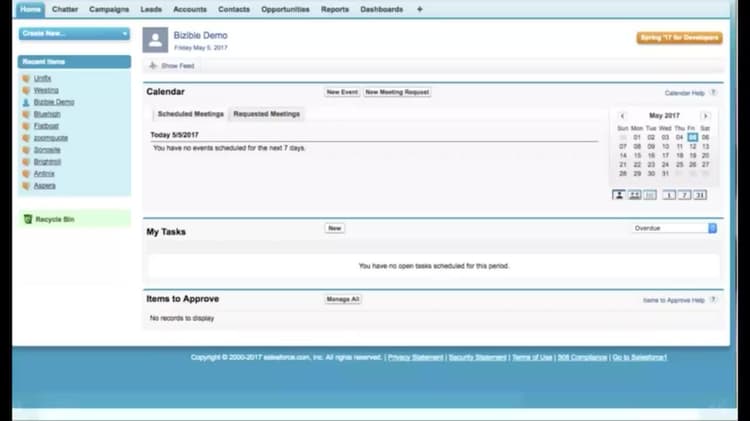Open the Dashboards tab
The width and height of the screenshot is (750, 421).
coord(382,9)
